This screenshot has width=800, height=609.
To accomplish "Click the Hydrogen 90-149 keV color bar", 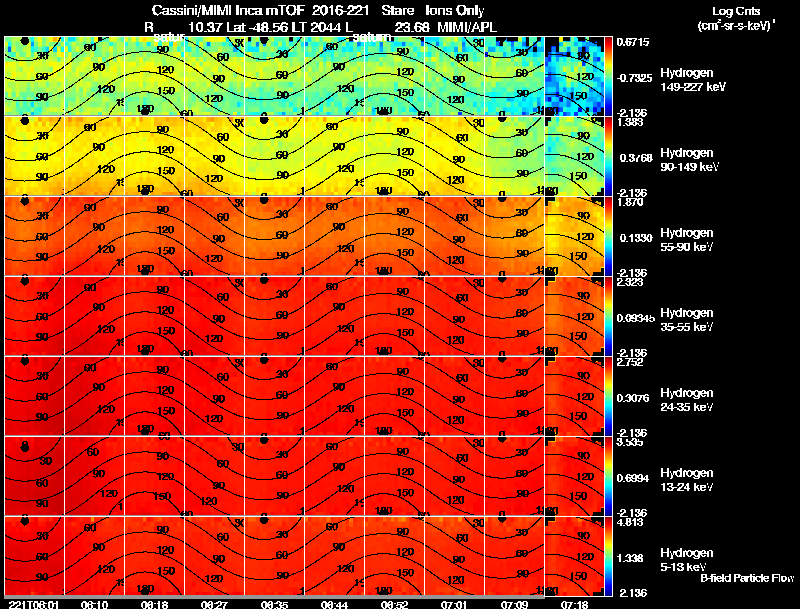I will click(x=608, y=157).
